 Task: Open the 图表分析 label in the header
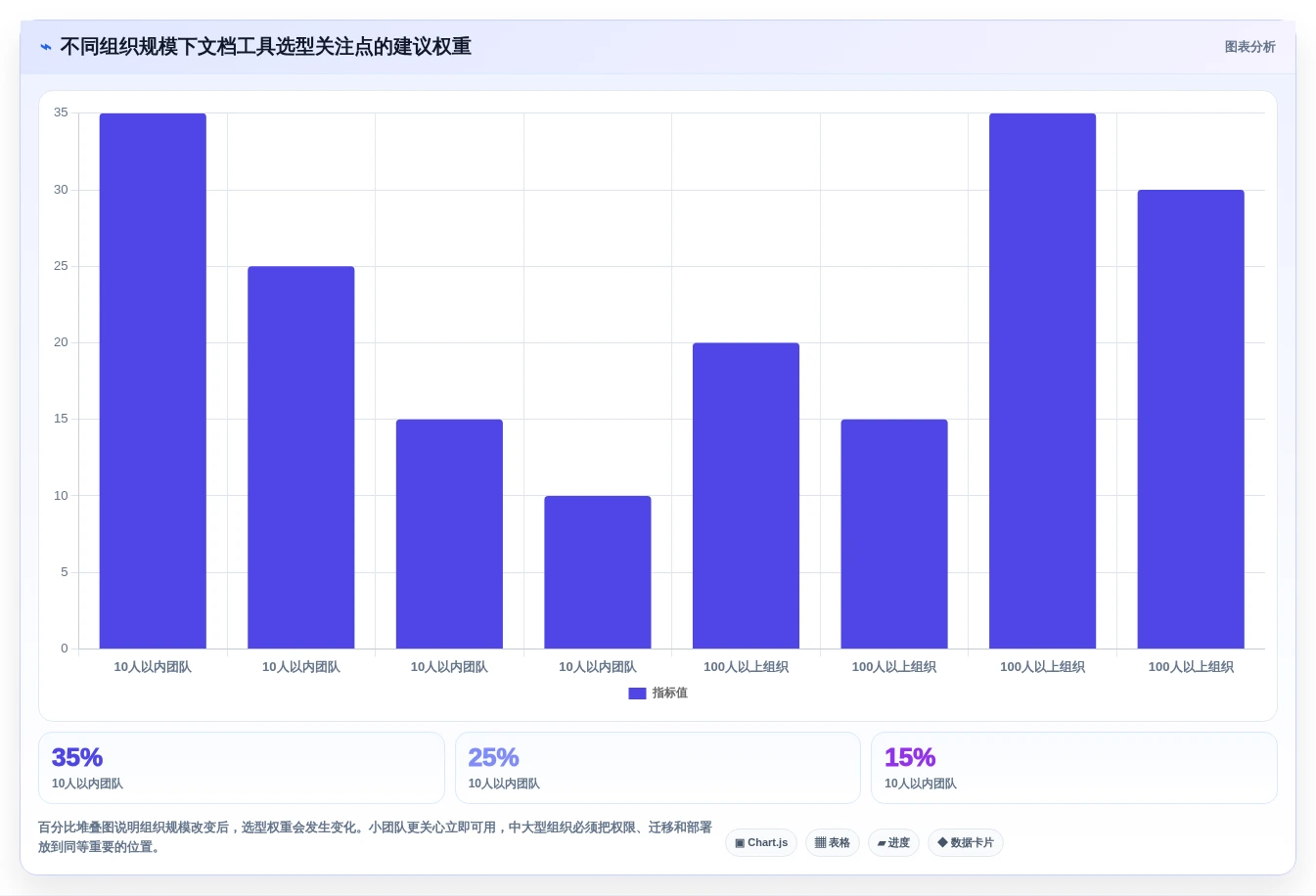point(1249,47)
